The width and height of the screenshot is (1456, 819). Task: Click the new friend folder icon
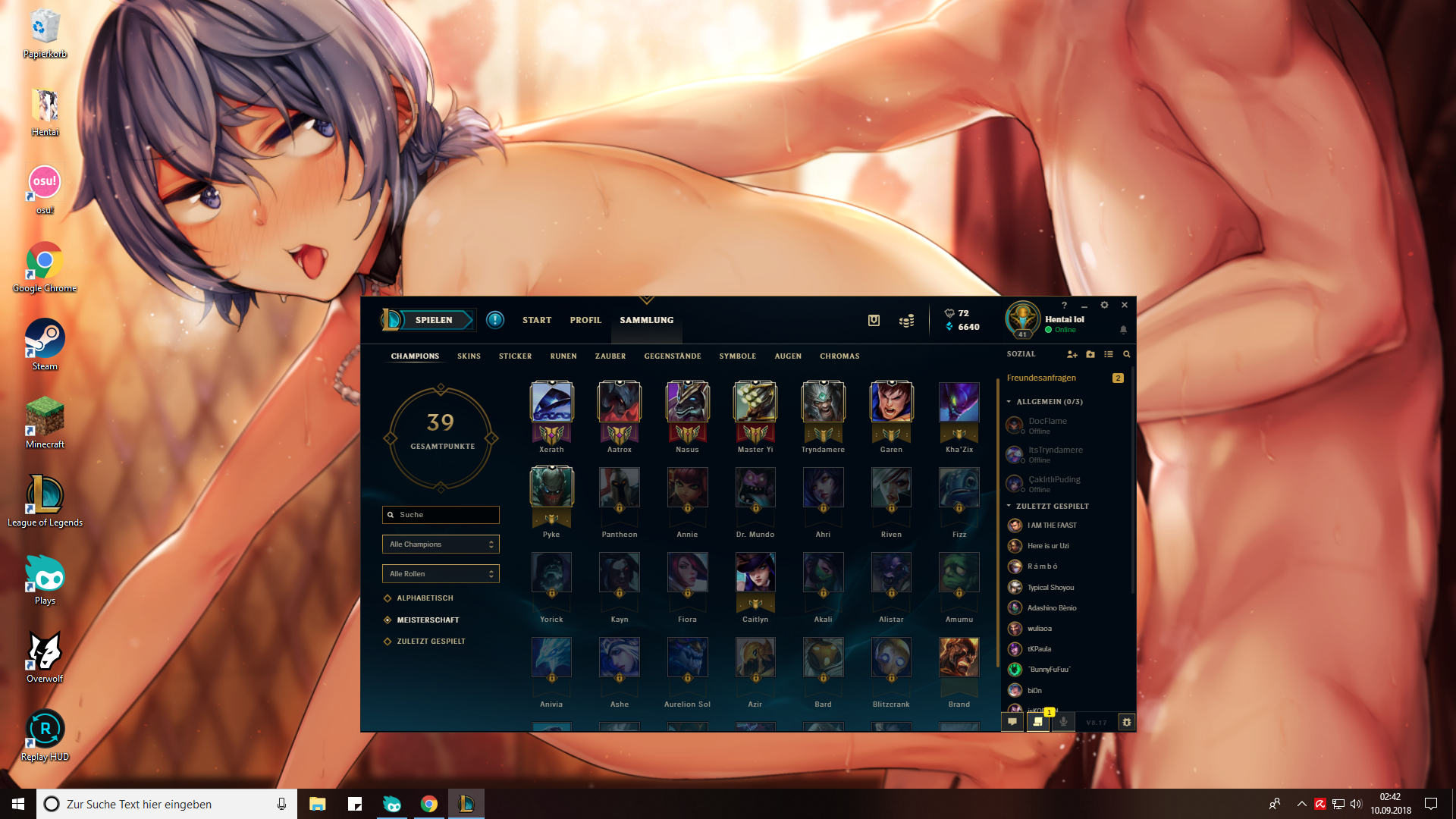pos(1090,354)
